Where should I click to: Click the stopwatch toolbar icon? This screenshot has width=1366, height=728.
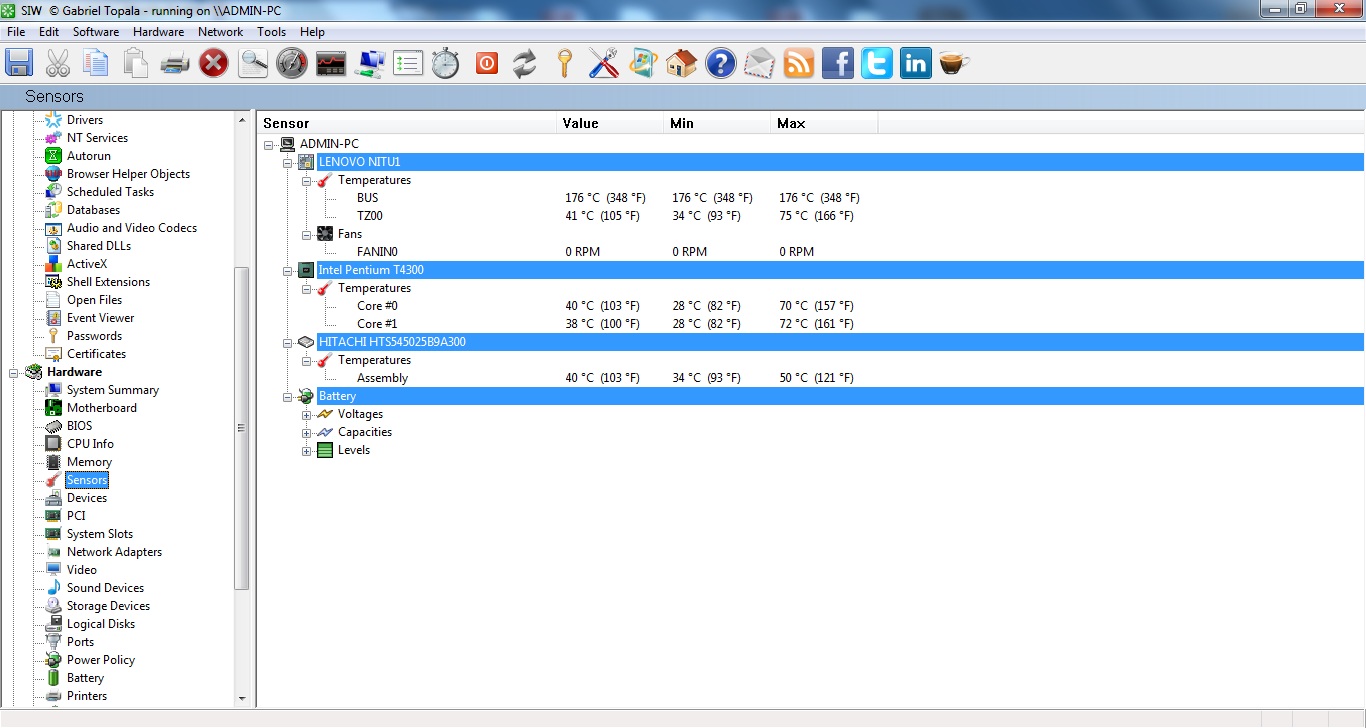446,63
